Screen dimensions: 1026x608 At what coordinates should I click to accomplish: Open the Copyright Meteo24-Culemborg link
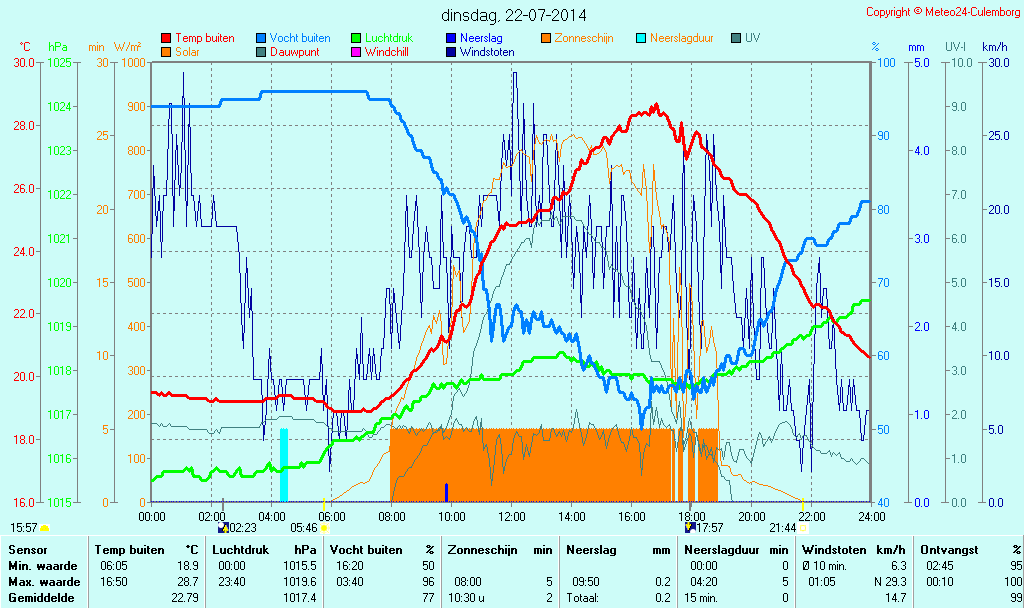point(943,12)
